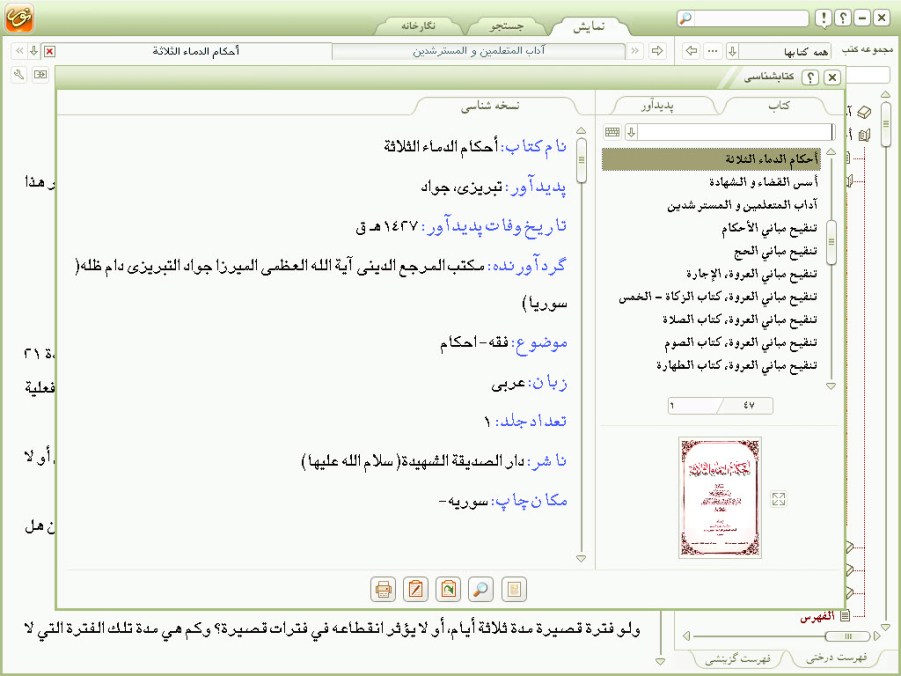Select the کتاب tab in bibliography
The image size is (901, 676).
coord(779,106)
